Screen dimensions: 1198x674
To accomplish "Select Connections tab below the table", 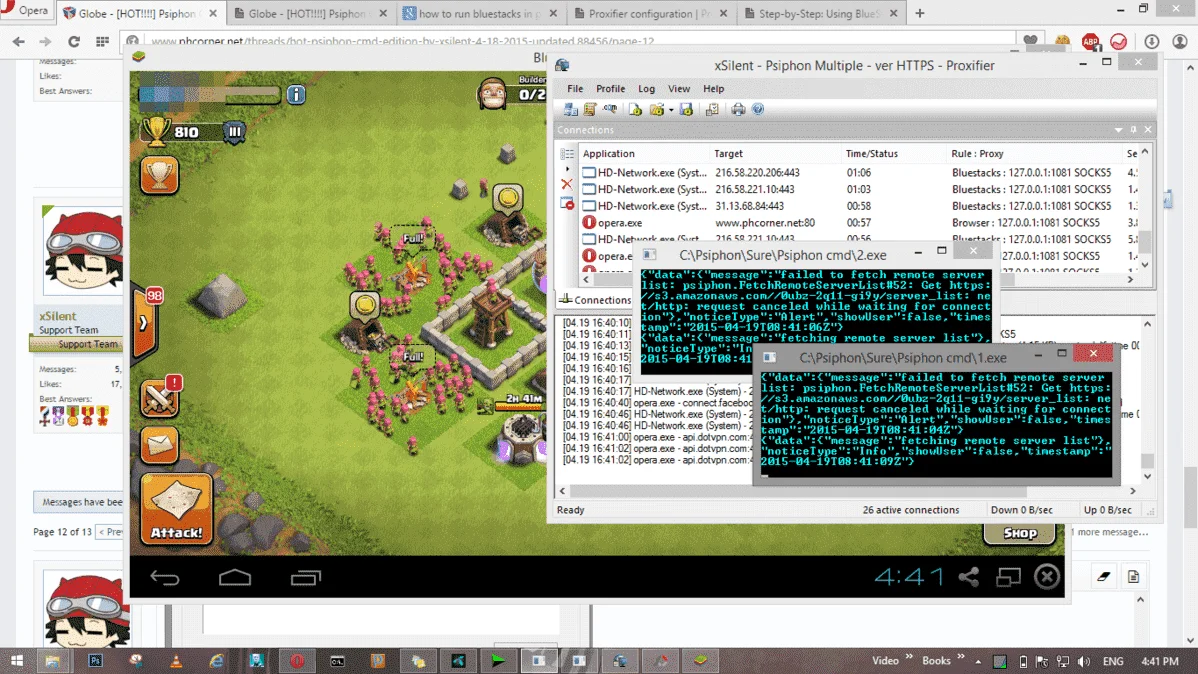I will tap(595, 300).
